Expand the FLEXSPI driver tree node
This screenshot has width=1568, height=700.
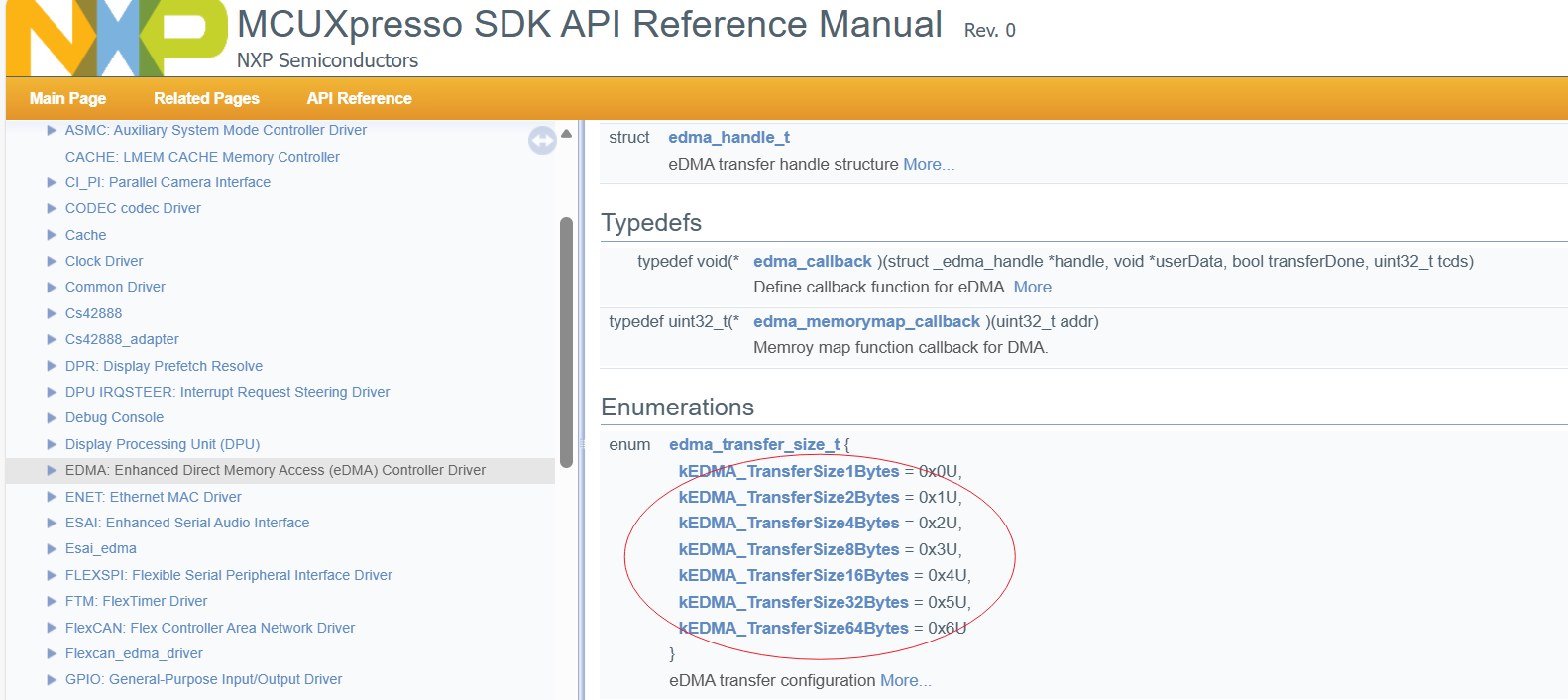tap(52, 575)
